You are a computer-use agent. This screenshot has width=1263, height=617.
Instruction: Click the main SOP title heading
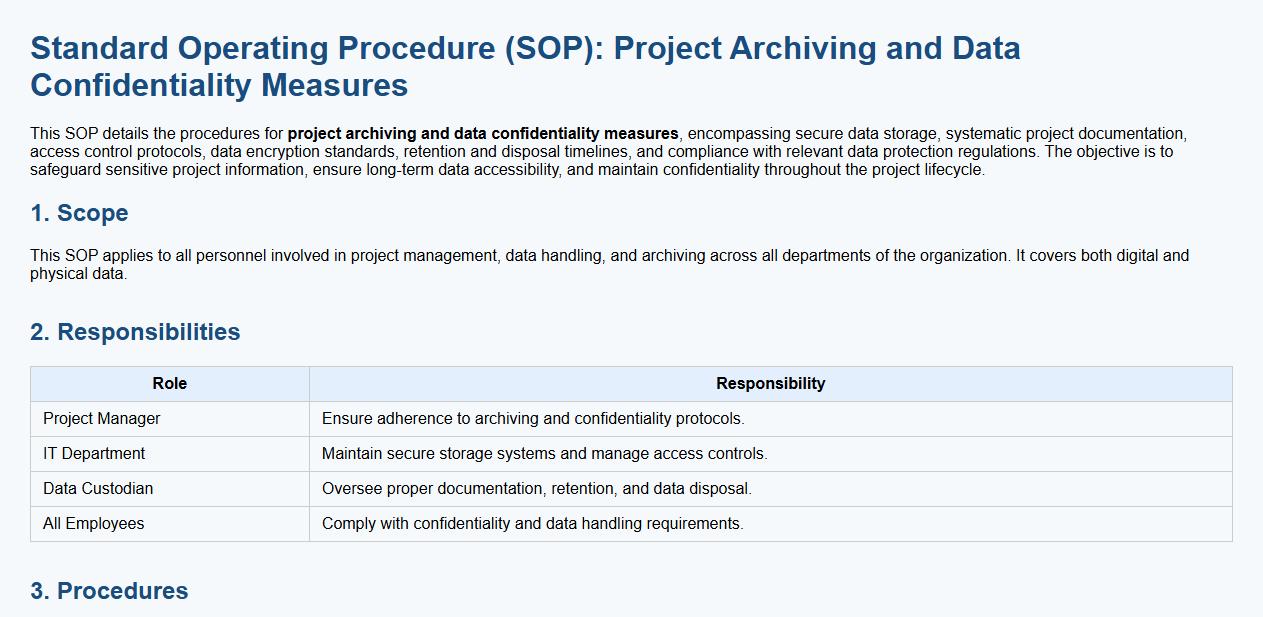525,66
